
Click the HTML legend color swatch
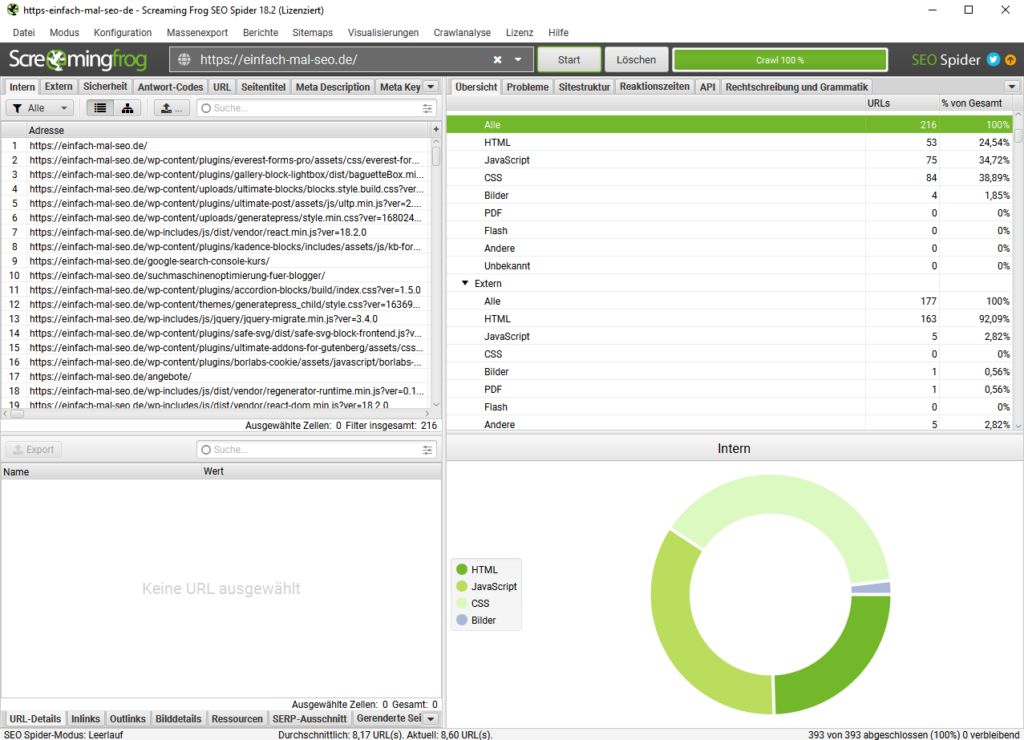(462, 570)
